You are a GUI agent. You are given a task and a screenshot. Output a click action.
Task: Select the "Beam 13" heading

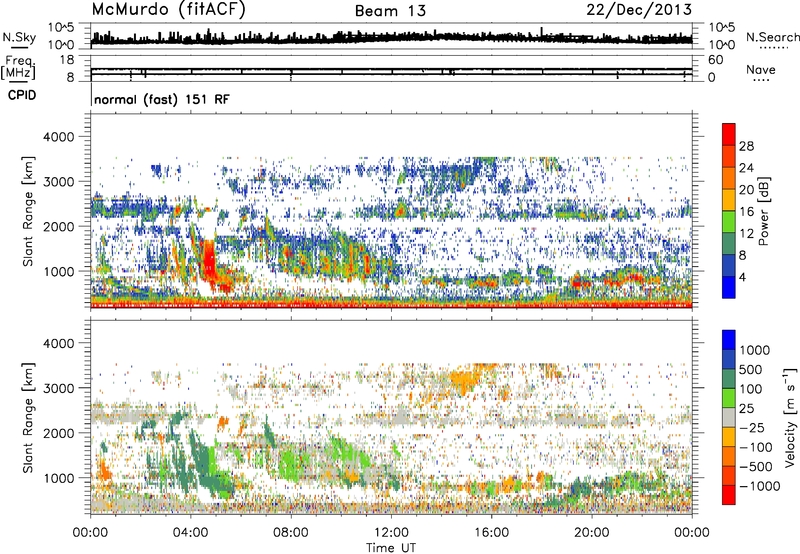(390, 11)
